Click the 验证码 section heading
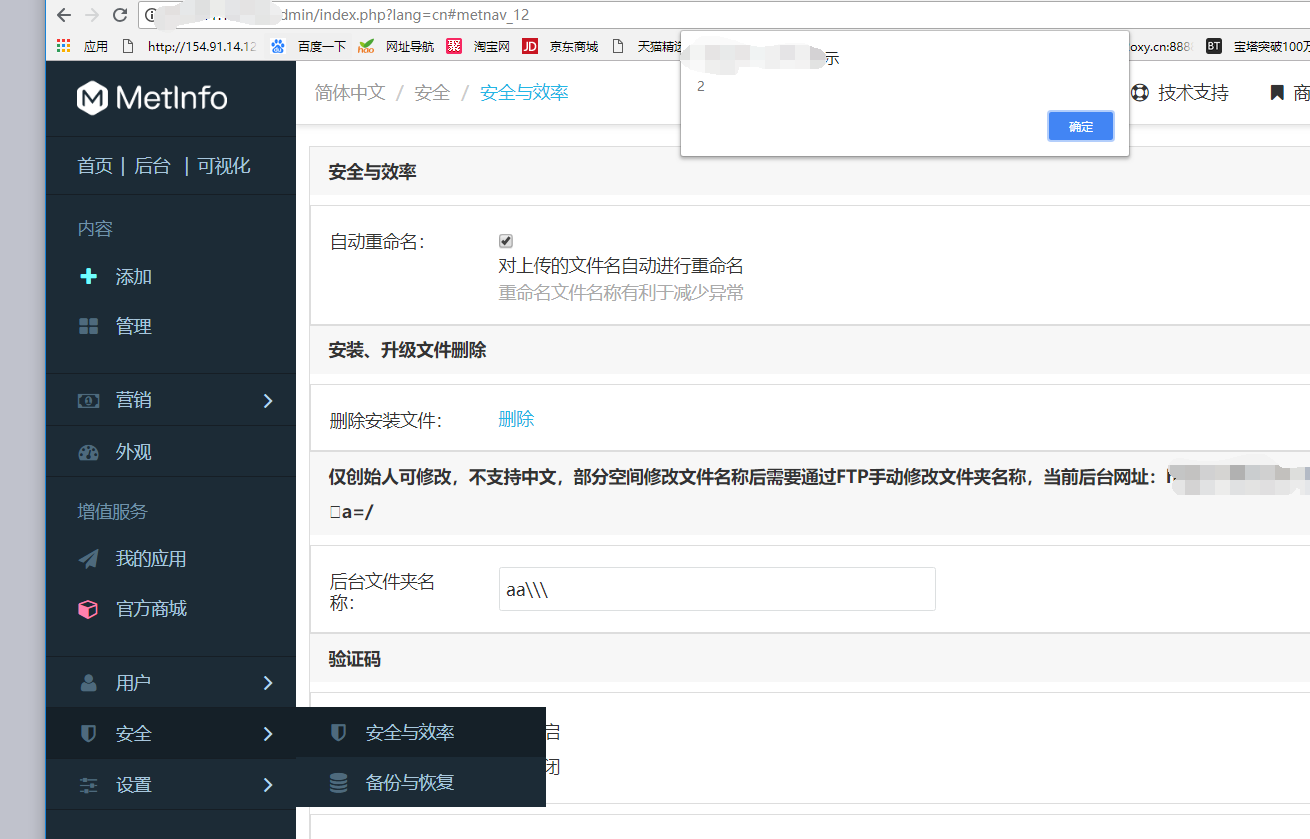 click(355, 659)
